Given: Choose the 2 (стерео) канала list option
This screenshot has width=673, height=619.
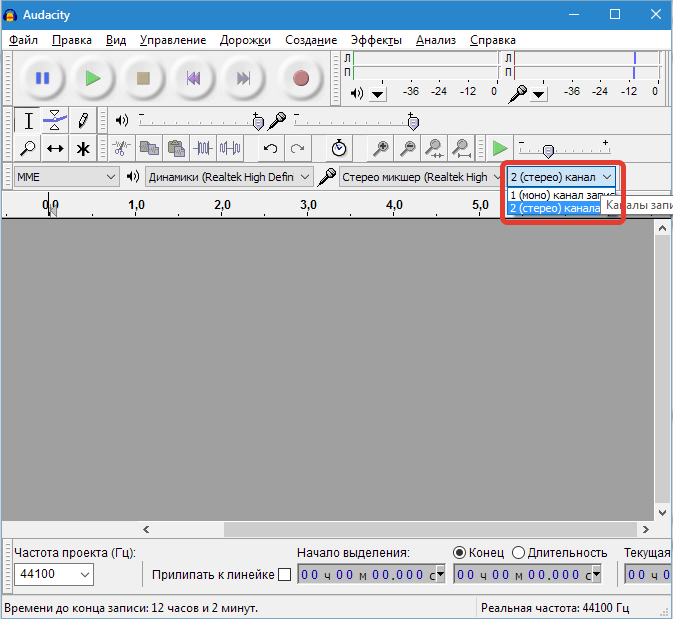Looking at the screenshot, I should (555, 208).
